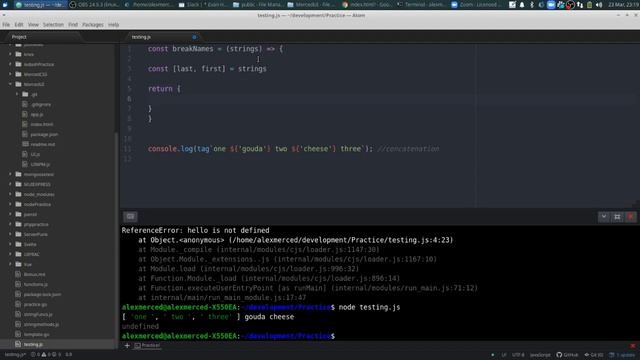Expand the node_modules folder
This screenshot has height=360, width=640.
11,194
